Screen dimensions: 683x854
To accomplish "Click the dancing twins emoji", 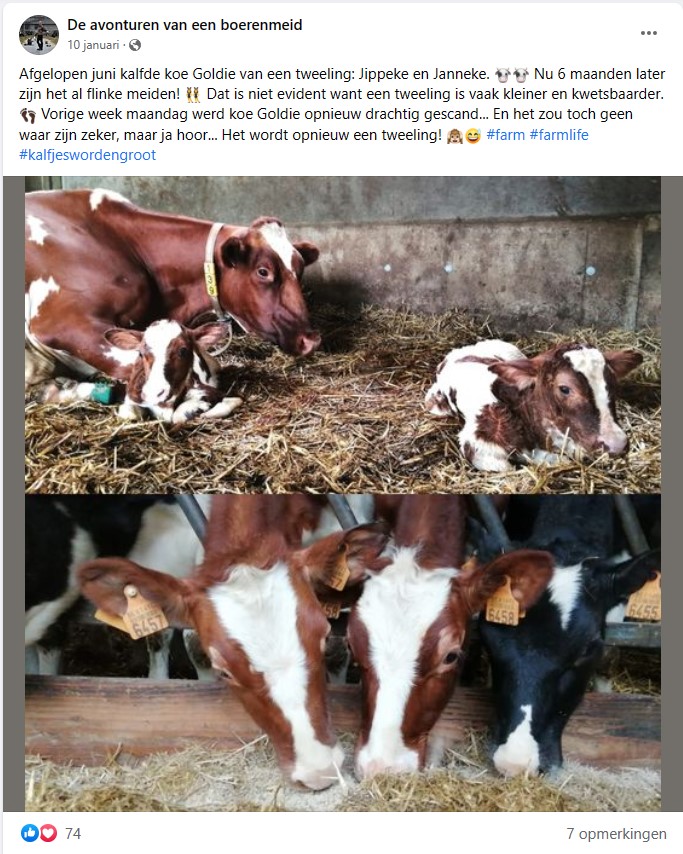I will pyautogui.click(x=193, y=95).
